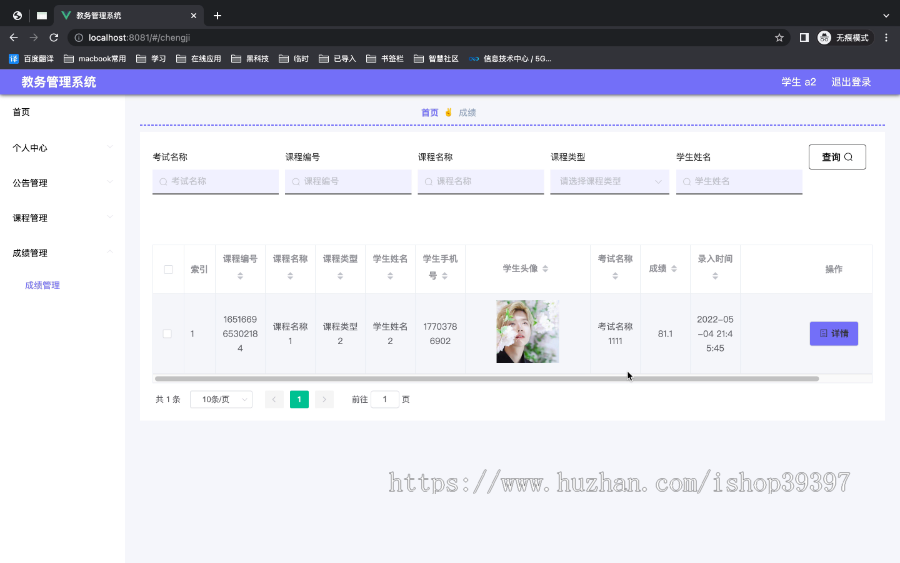The width and height of the screenshot is (900, 563).
Task: Open 已导入 bookmark folder
Action: point(338,59)
